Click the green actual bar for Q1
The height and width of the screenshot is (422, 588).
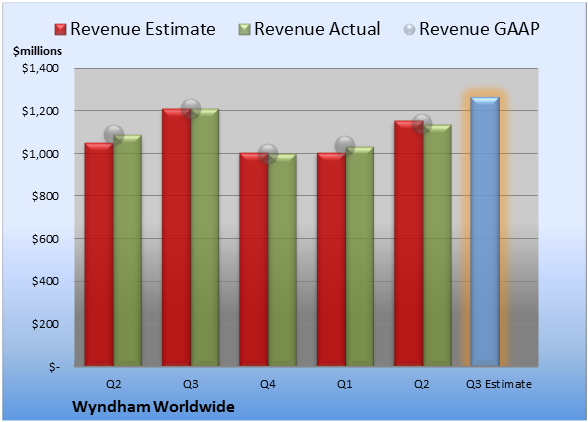pos(360,256)
